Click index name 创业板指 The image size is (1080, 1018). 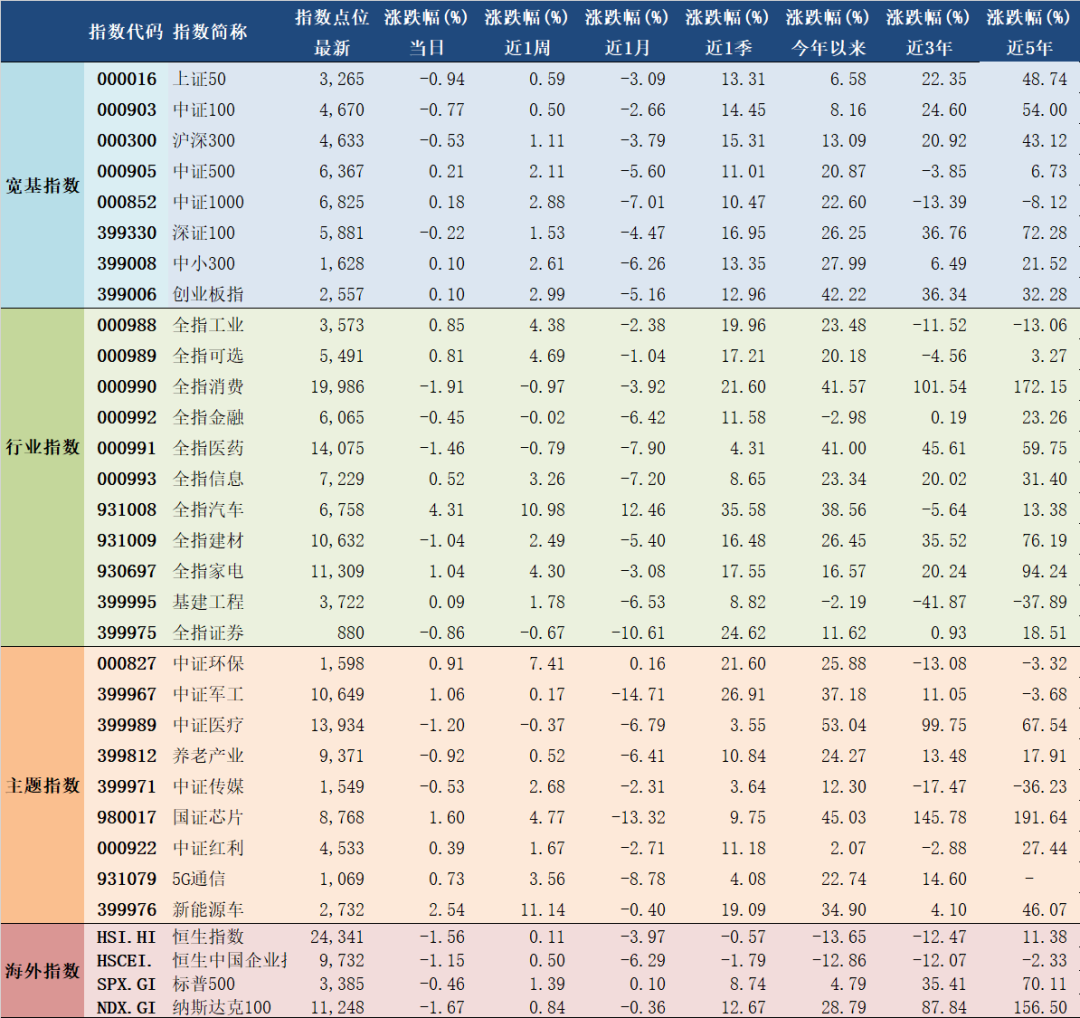tap(208, 295)
